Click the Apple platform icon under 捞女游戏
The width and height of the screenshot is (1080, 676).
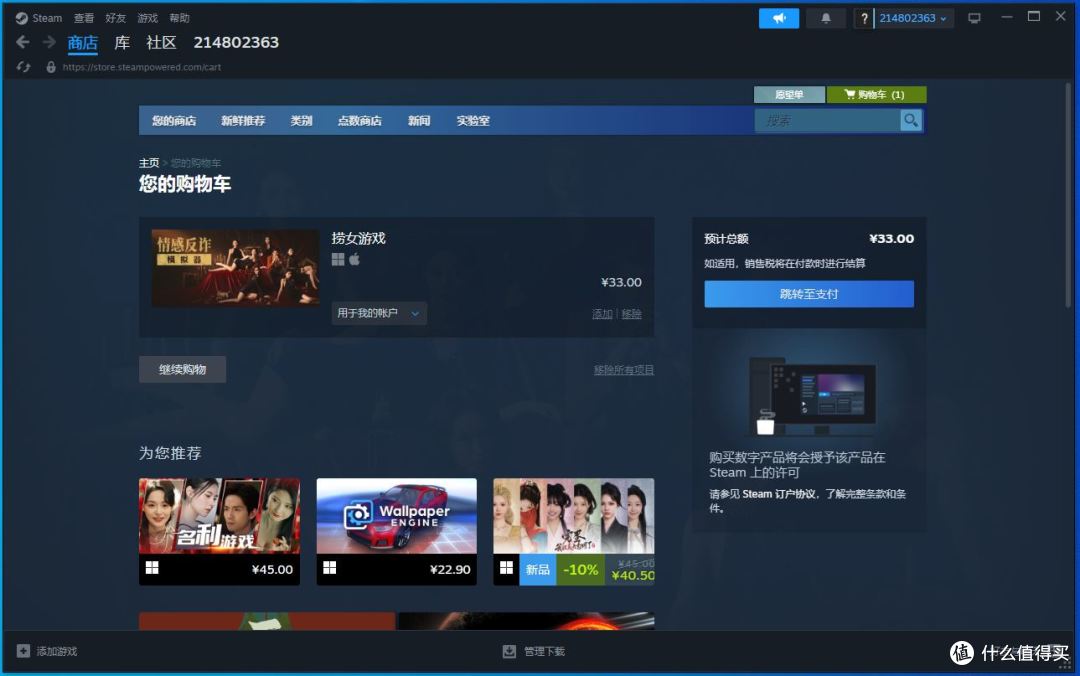point(355,259)
